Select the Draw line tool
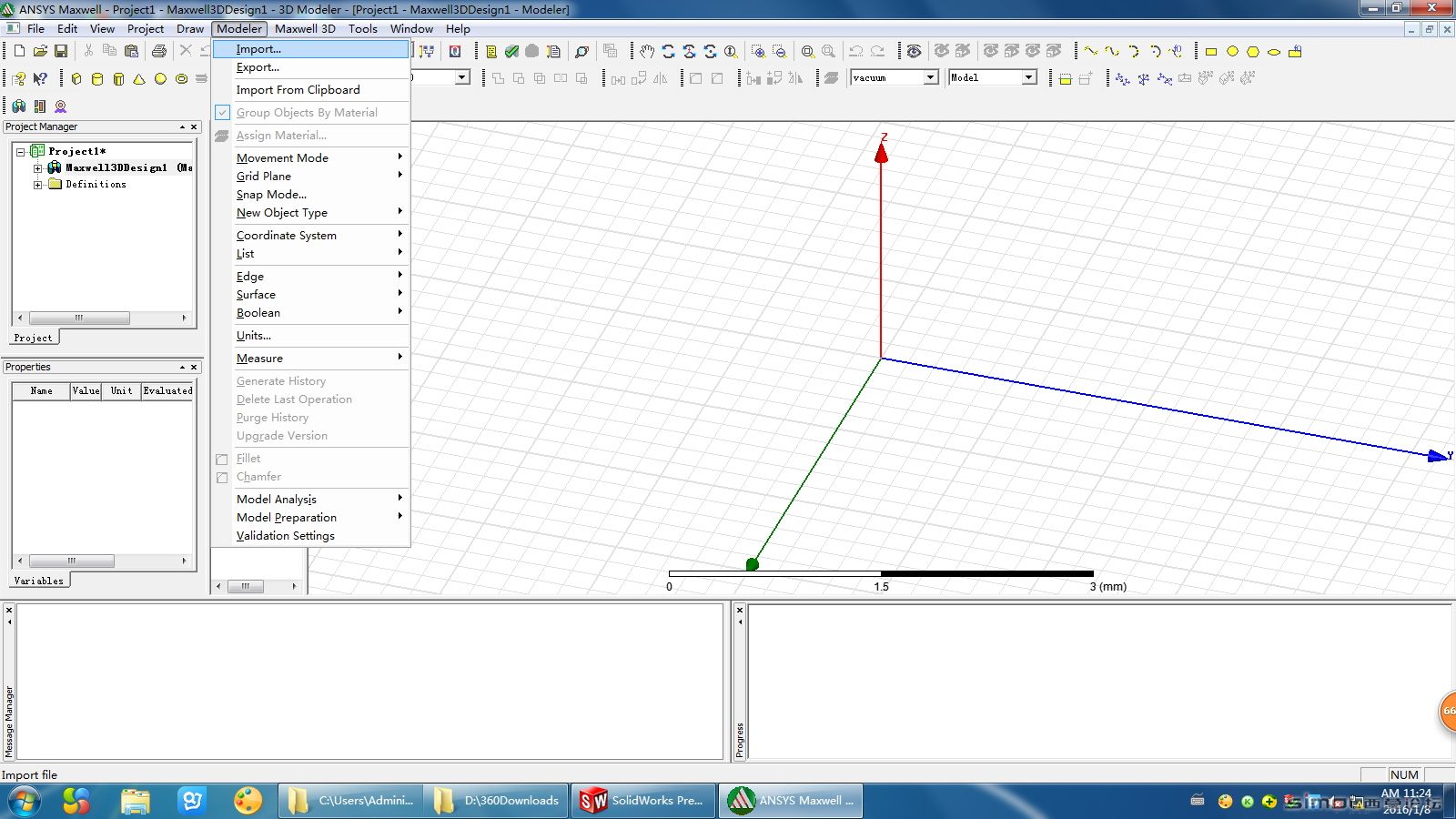 pos(1091,51)
